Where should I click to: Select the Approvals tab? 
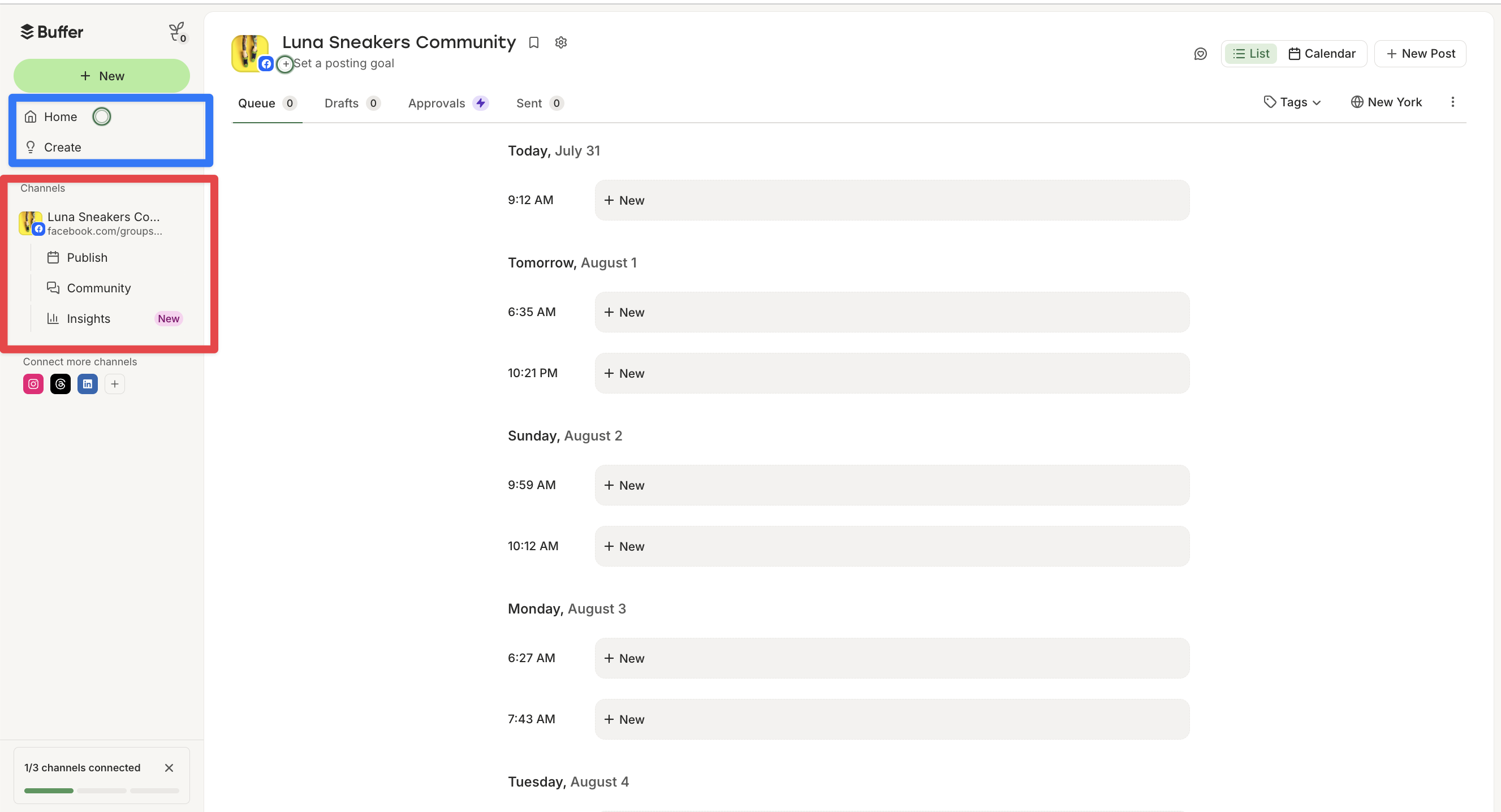click(447, 103)
